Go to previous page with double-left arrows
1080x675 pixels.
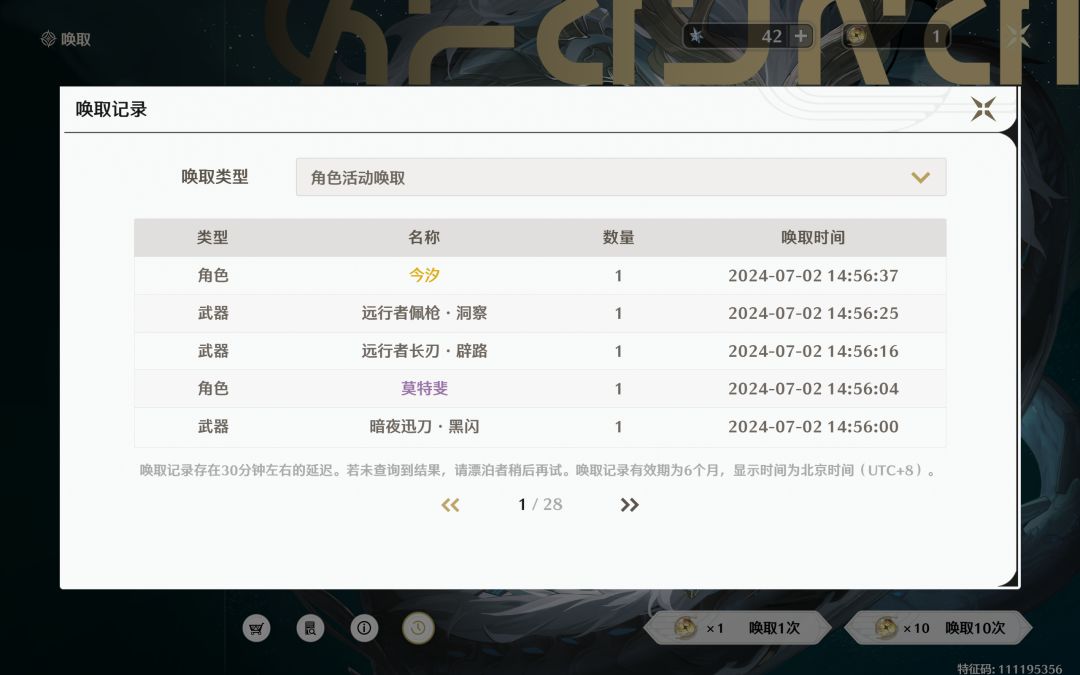(450, 505)
